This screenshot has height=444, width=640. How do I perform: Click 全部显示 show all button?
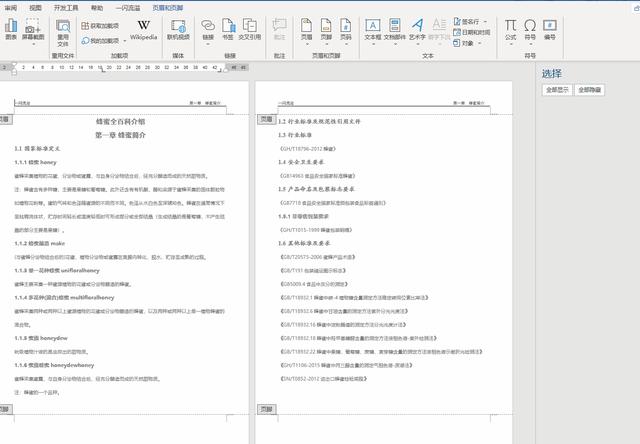pyautogui.click(x=558, y=90)
